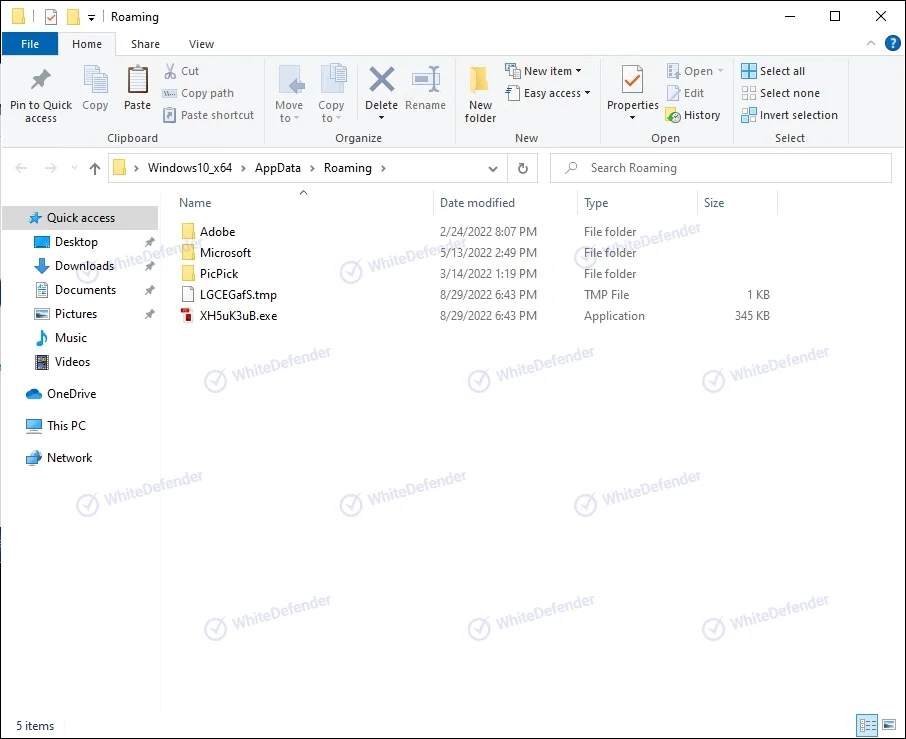Switch to the View ribbon tab
The width and height of the screenshot is (906, 739).
tap(201, 44)
